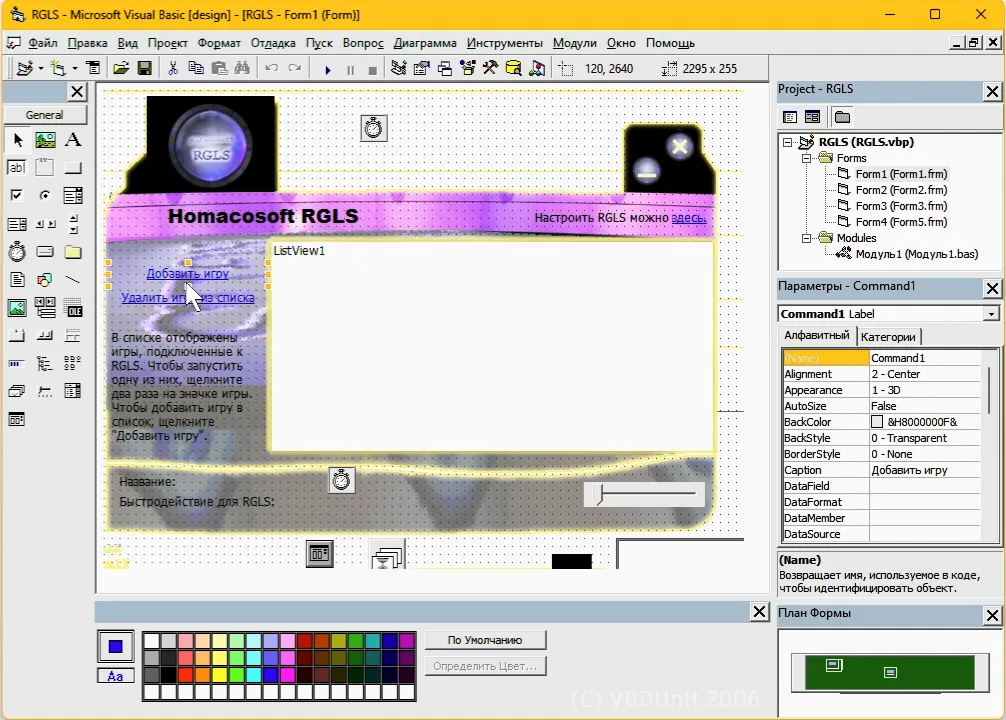Screen dimensions: 1006x720
Task: Switch to the Категории tab
Action: tap(889, 336)
